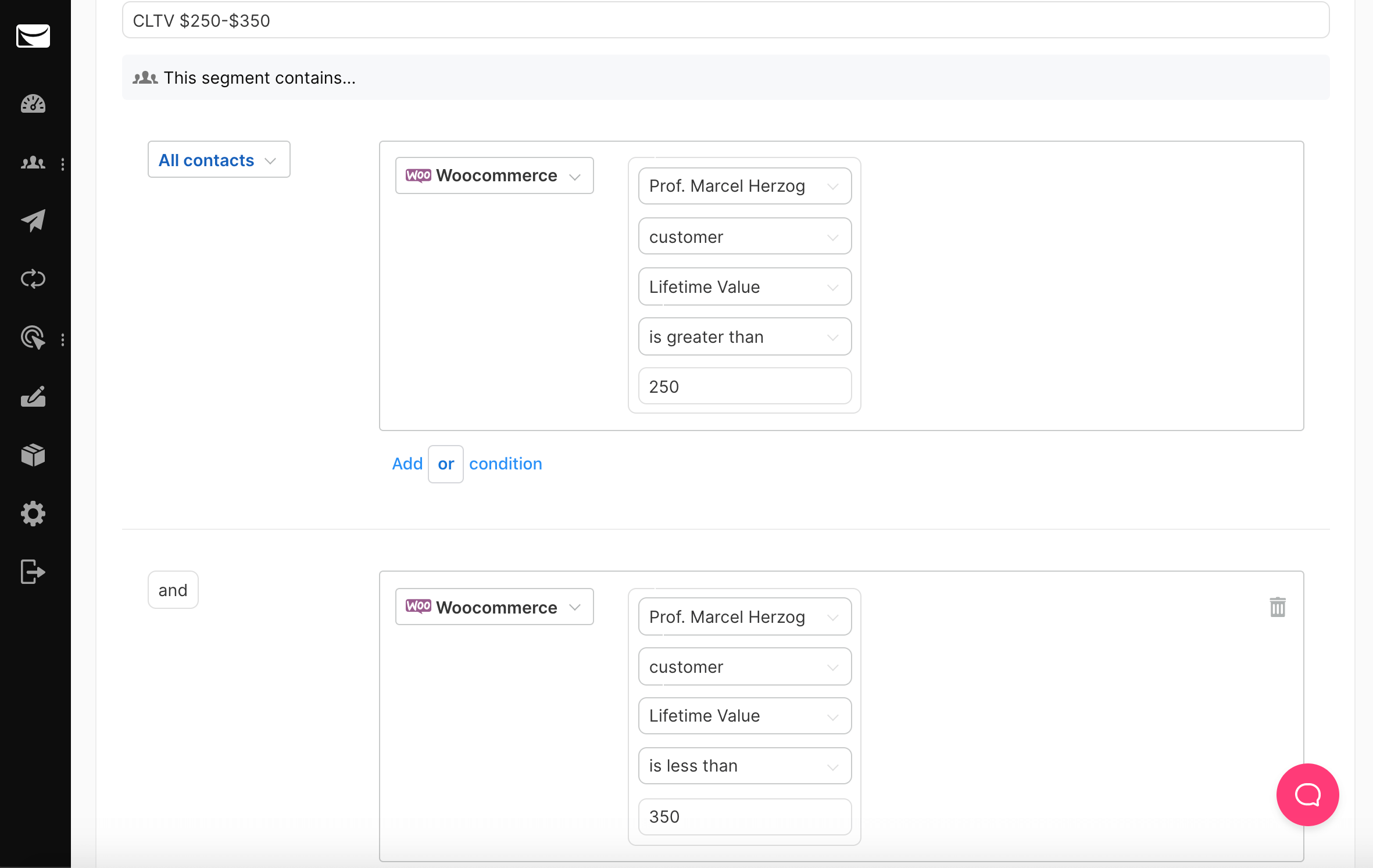Open automation loop arrows icon
Image resolution: width=1373 pixels, height=868 pixels.
tap(33, 279)
